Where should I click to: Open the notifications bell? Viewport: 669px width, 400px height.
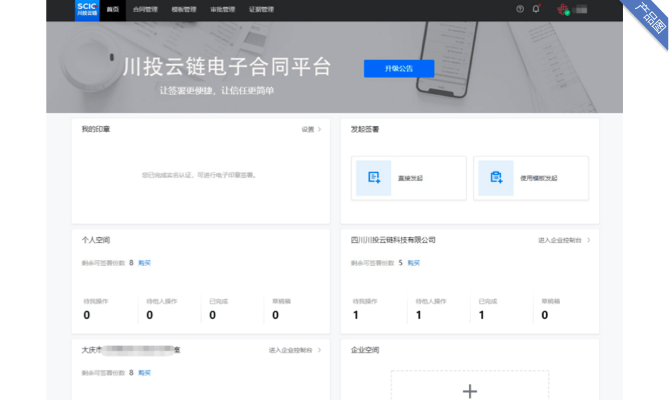tap(536, 9)
